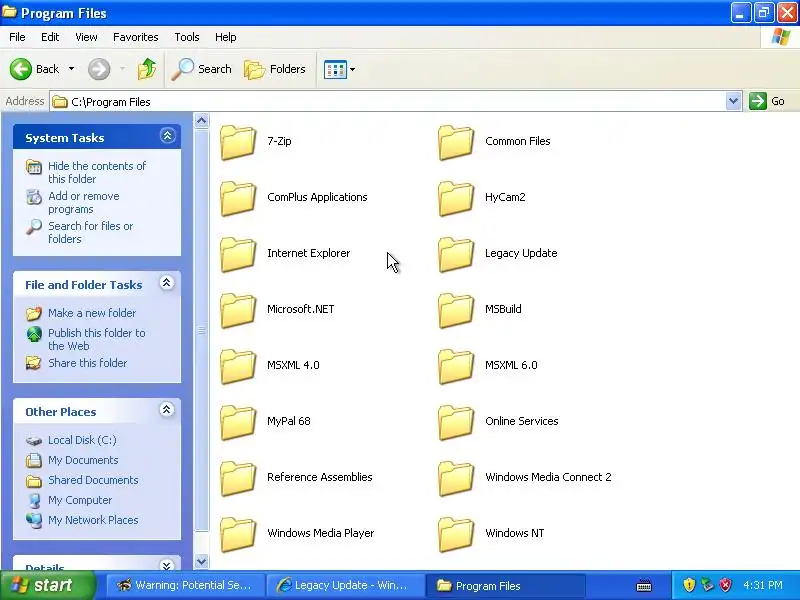800x600 pixels.
Task: Click the keyboard icon on taskbar
Action: click(644, 585)
